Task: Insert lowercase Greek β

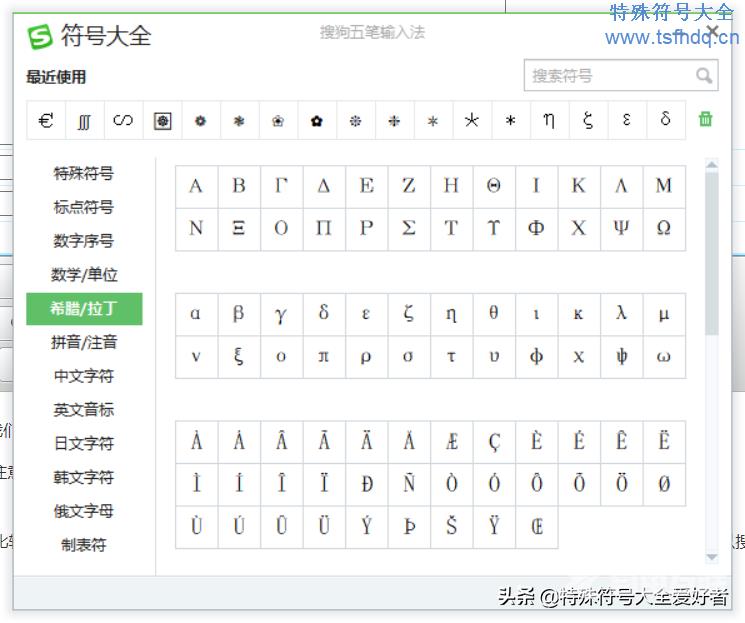Action: (239, 314)
